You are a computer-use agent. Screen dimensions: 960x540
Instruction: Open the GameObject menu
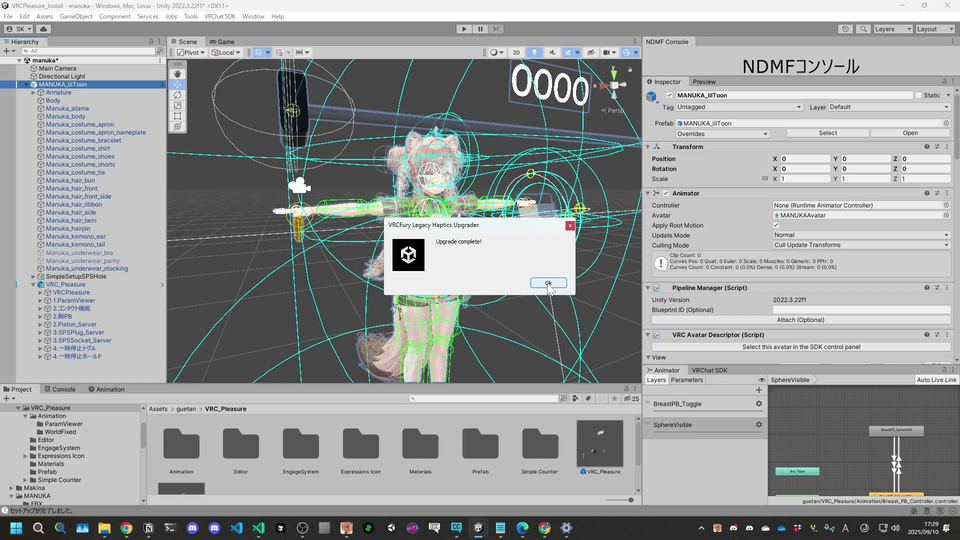pos(76,17)
